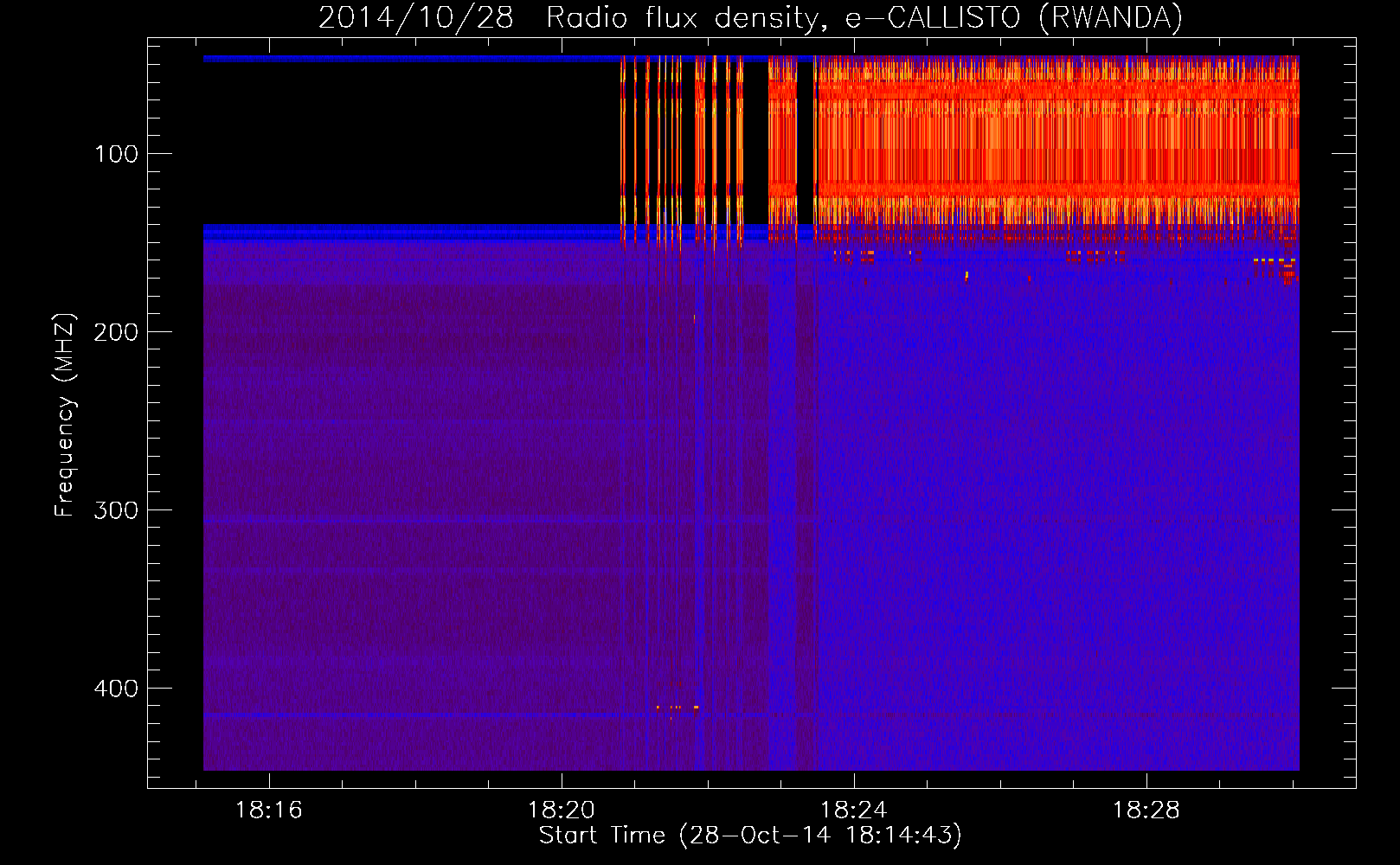Click the plot title 'Radio flux density, e-CALLISTO (RWANDA)'
1400x865 pixels.
(864, 17)
